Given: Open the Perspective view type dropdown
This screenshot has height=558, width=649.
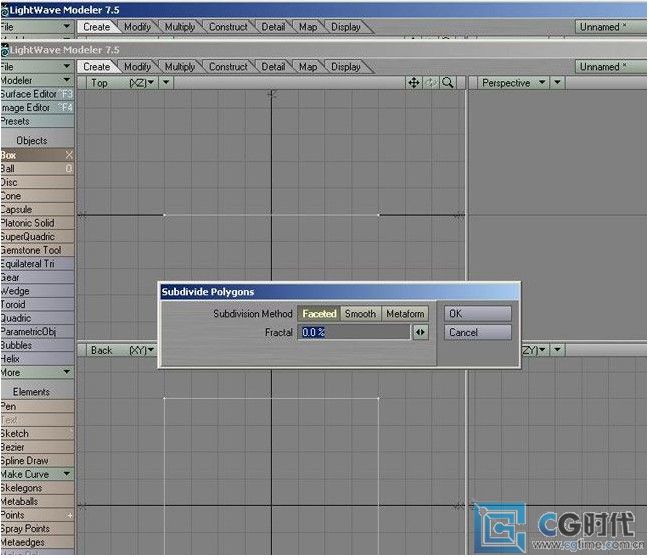Looking at the screenshot, I should (x=513, y=83).
